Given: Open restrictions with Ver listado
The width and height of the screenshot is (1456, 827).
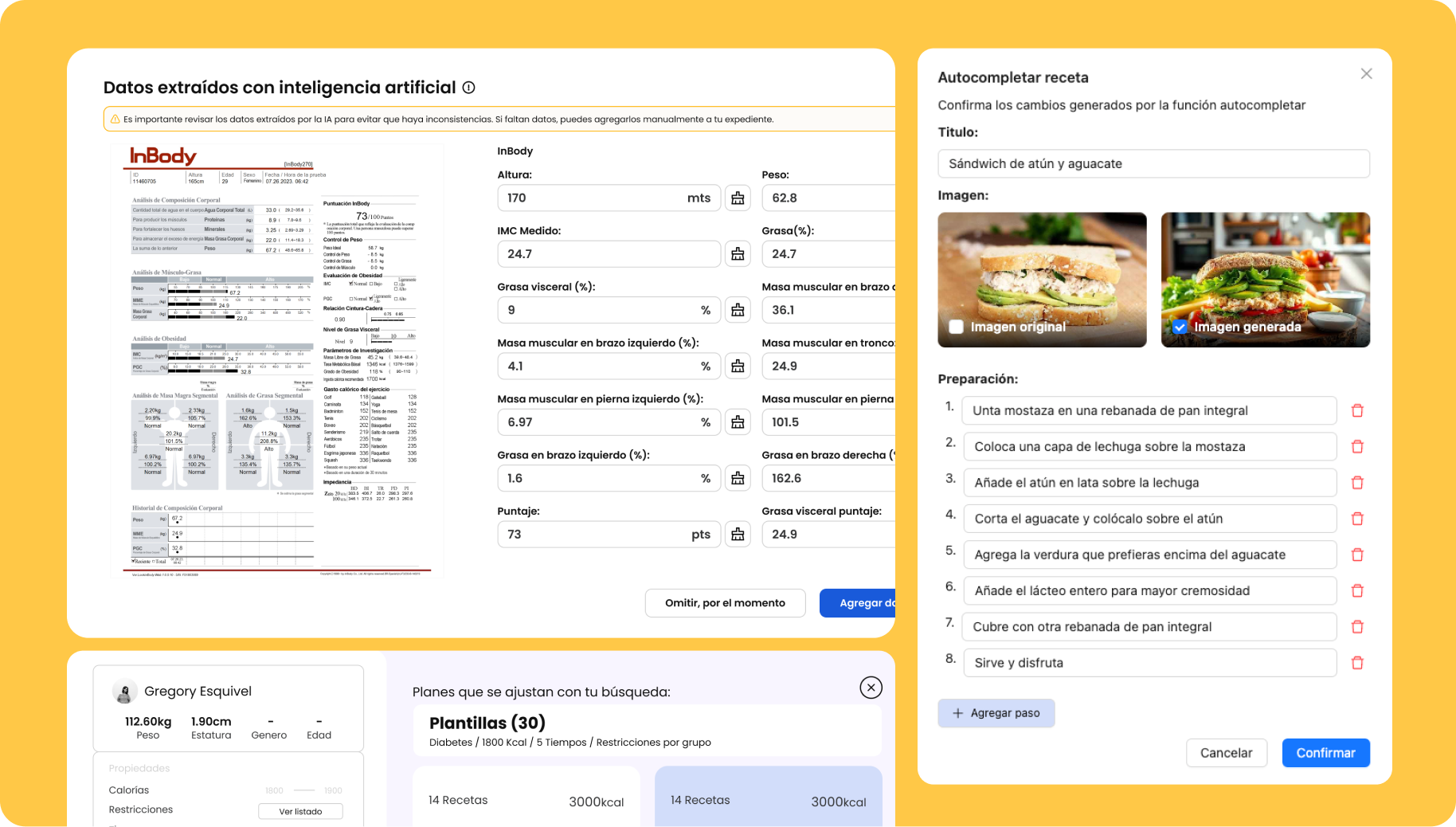Looking at the screenshot, I should pos(300,811).
